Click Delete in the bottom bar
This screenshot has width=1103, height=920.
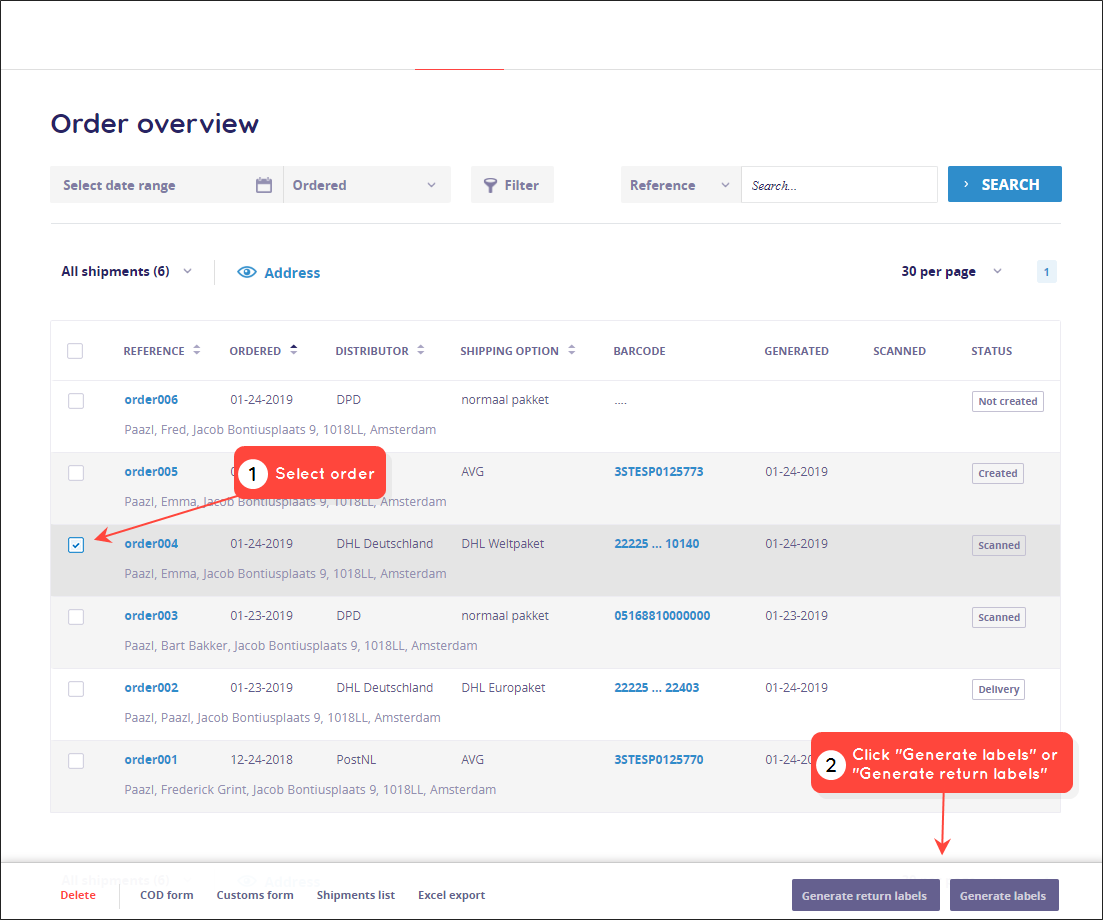(x=78, y=895)
